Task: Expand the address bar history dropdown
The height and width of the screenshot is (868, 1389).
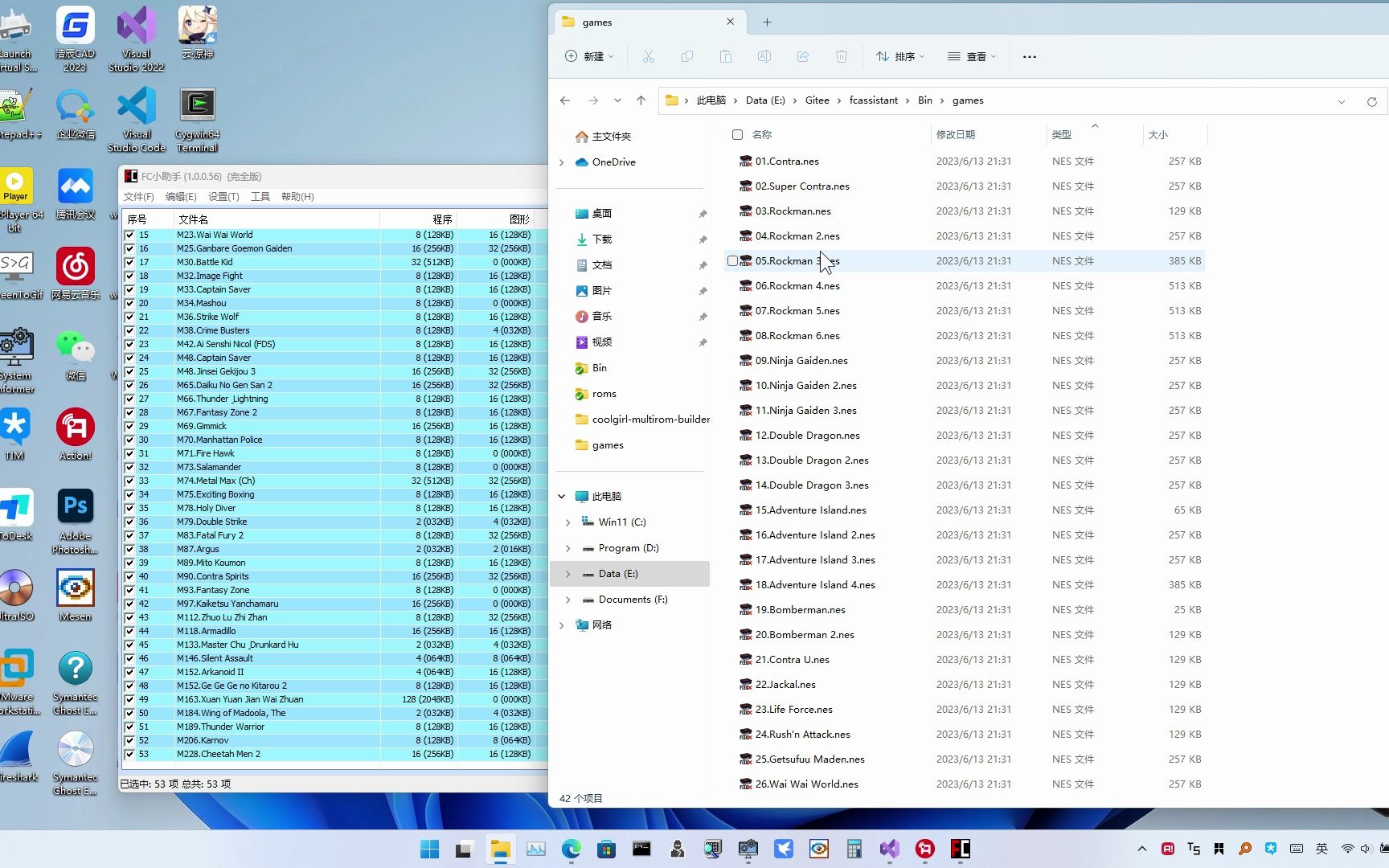Action: coord(1341,101)
